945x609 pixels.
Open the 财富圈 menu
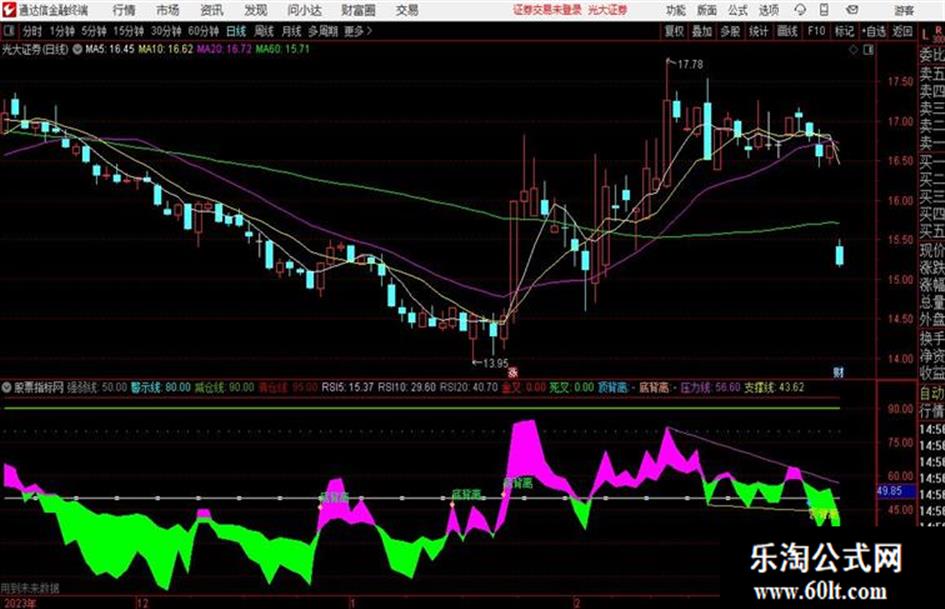(358, 10)
